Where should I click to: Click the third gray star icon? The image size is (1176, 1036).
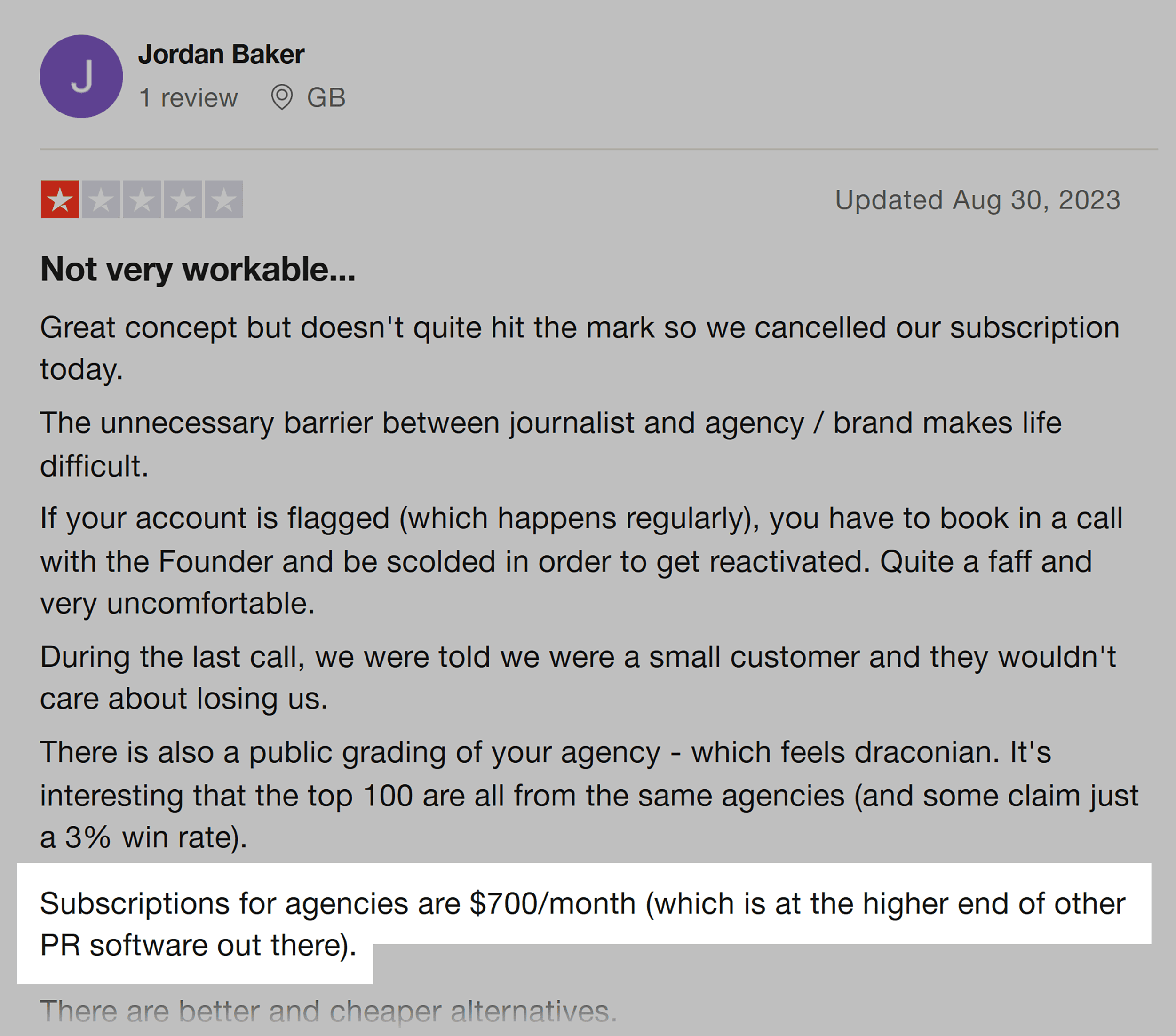point(142,199)
